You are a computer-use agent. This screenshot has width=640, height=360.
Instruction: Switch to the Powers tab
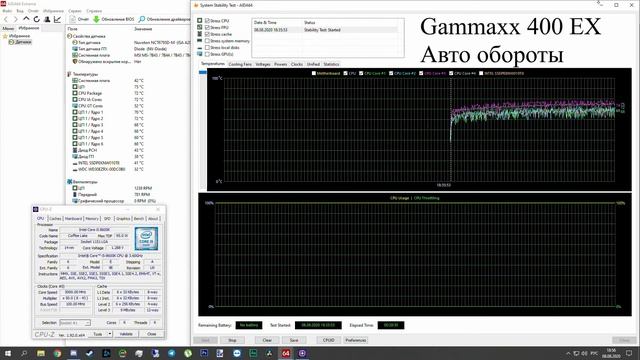pyautogui.click(x=281, y=64)
